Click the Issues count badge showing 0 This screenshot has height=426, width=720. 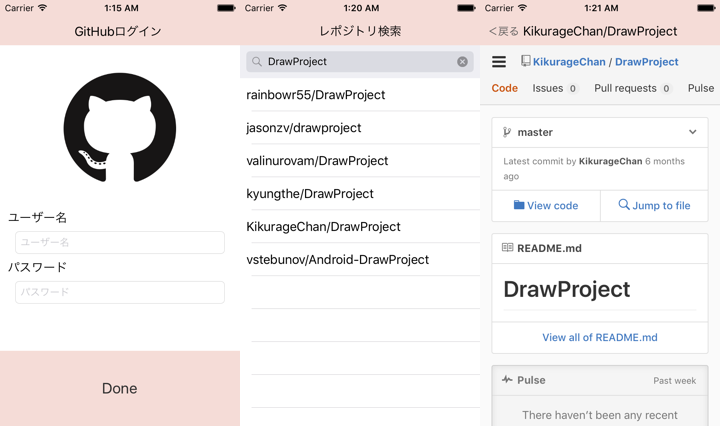pos(573,89)
